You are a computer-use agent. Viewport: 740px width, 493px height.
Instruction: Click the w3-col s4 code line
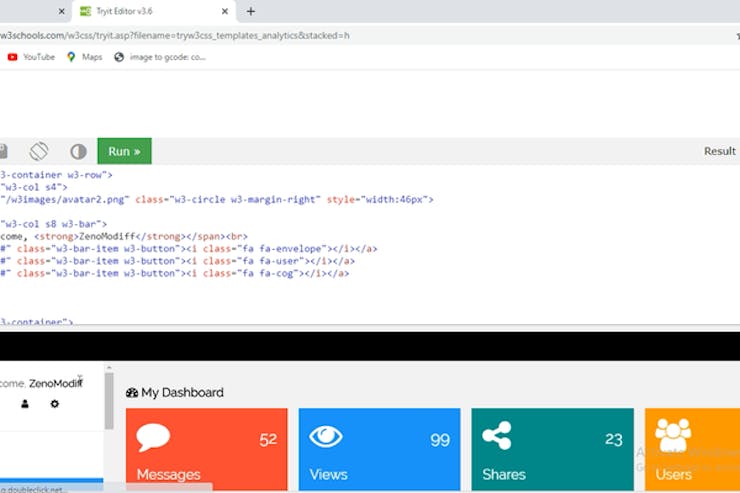(x=34, y=187)
